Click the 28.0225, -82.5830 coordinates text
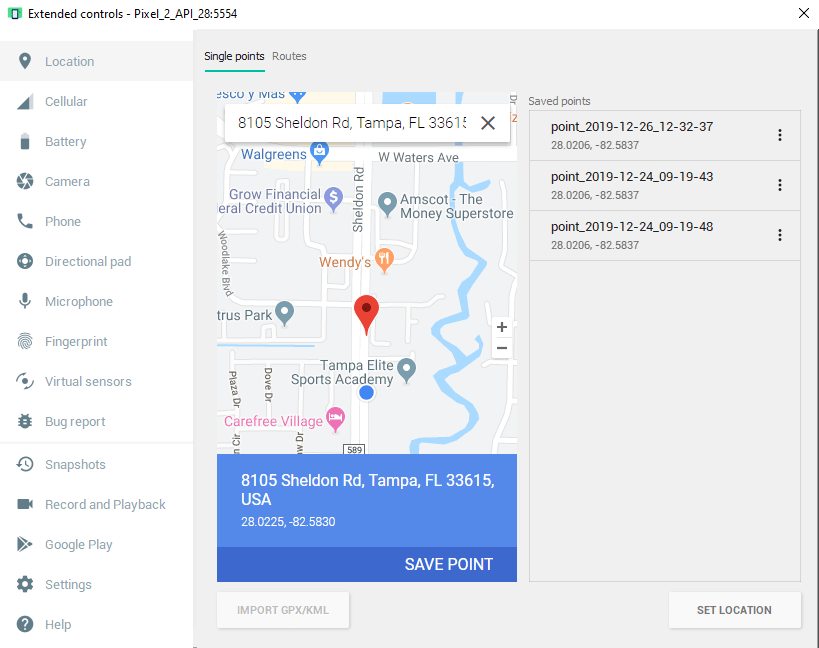The height and width of the screenshot is (648, 819). [288, 522]
